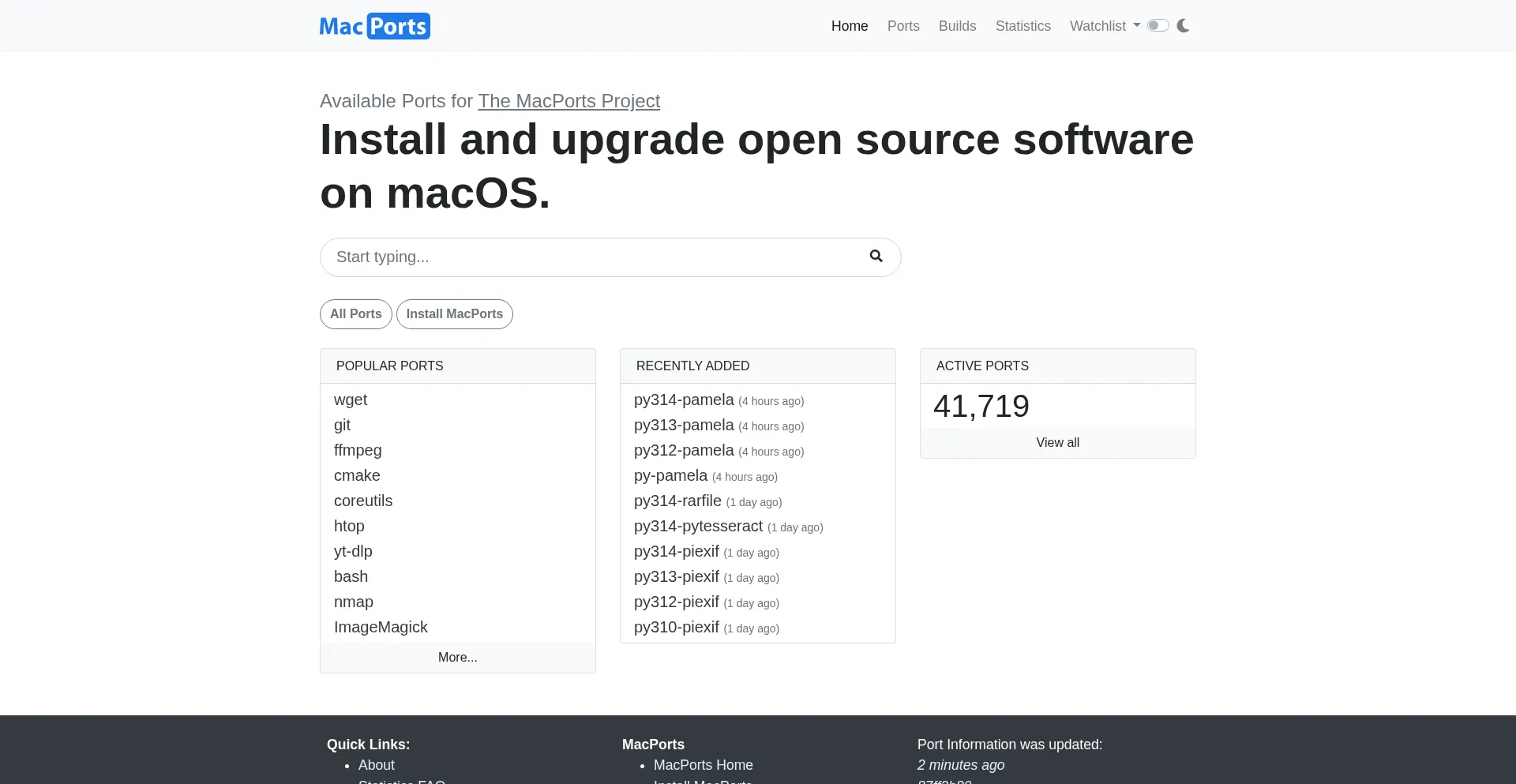Open the coreutils port
The width and height of the screenshot is (1516, 784).
363,501
